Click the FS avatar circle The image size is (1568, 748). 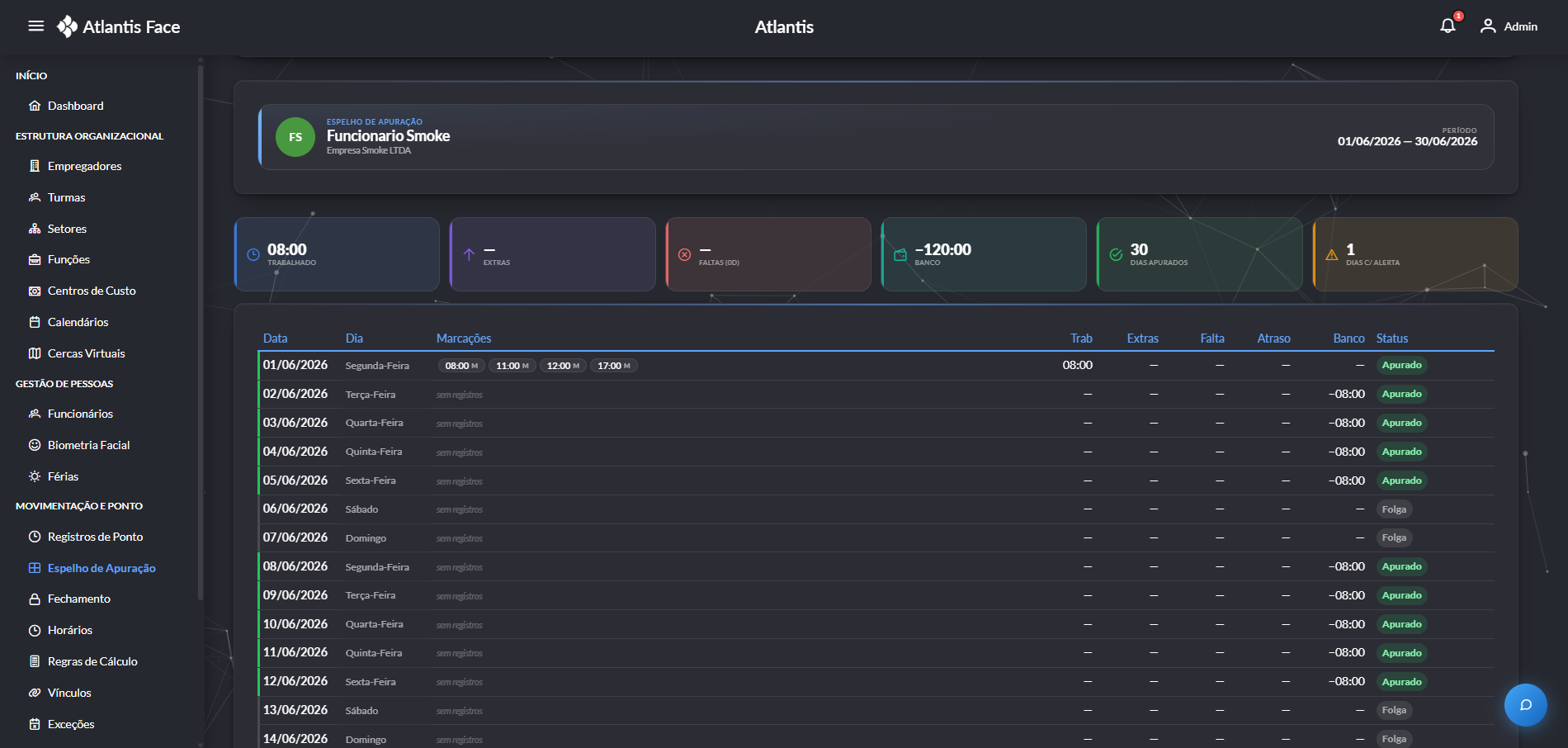(x=295, y=137)
